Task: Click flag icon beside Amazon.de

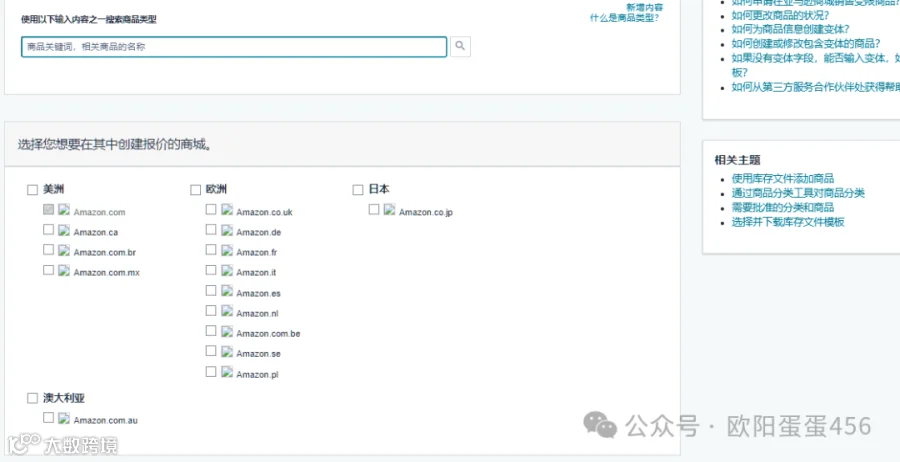Action: coord(227,230)
